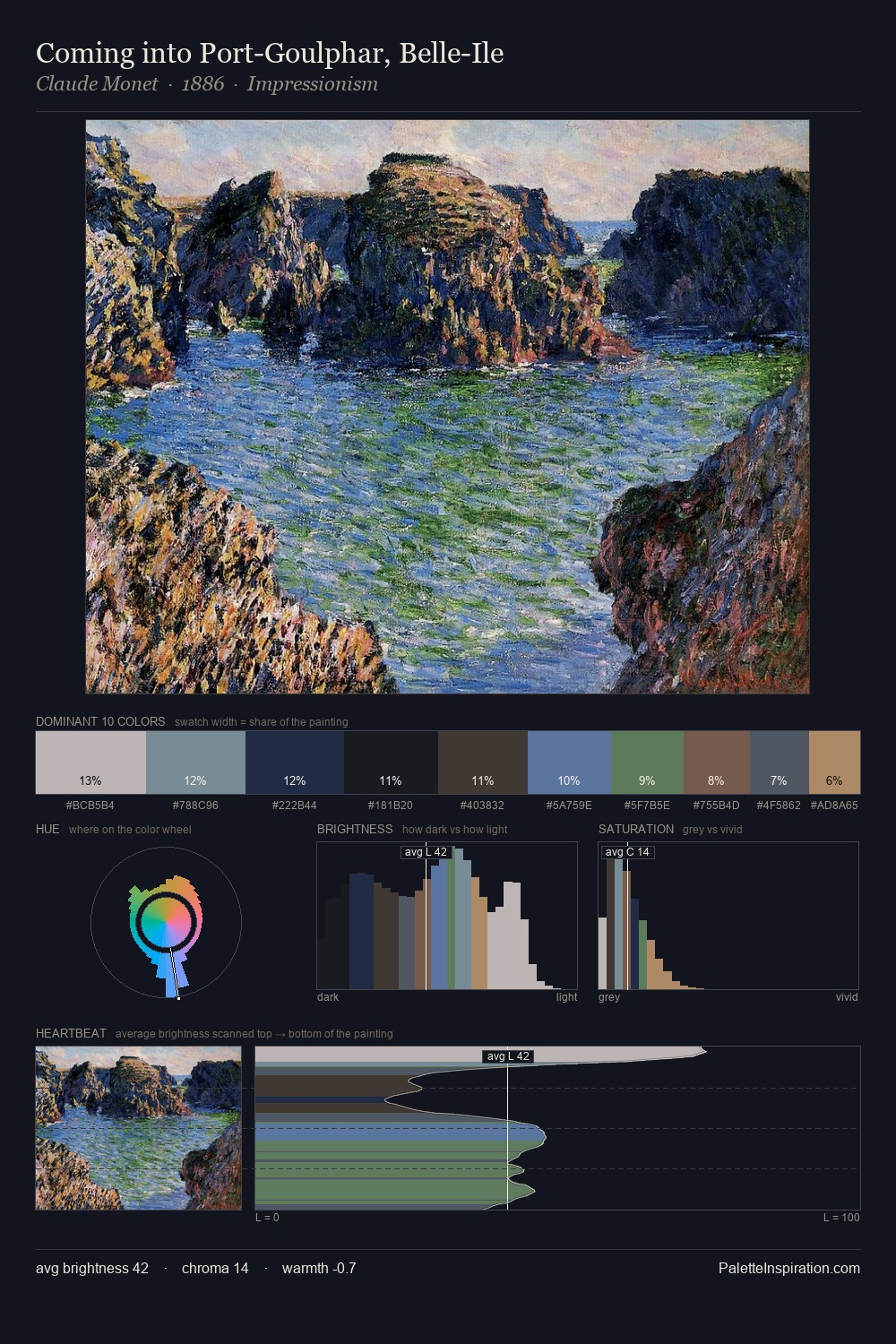Click 'grey vs vivid' caption
Viewport: 896px width, 1344px height.
pos(712,830)
